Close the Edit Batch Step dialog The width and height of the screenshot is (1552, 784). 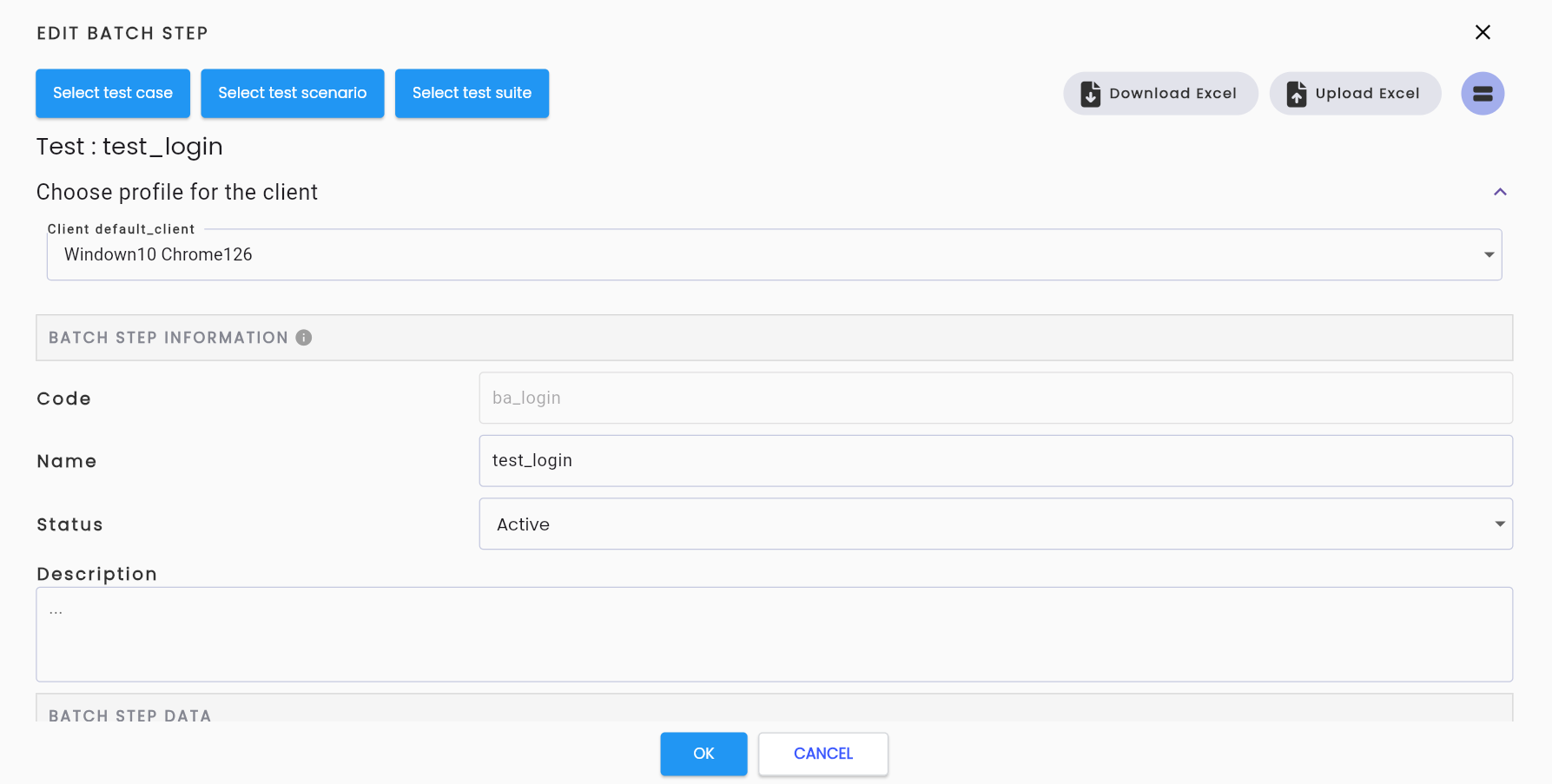pyautogui.click(x=1483, y=32)
